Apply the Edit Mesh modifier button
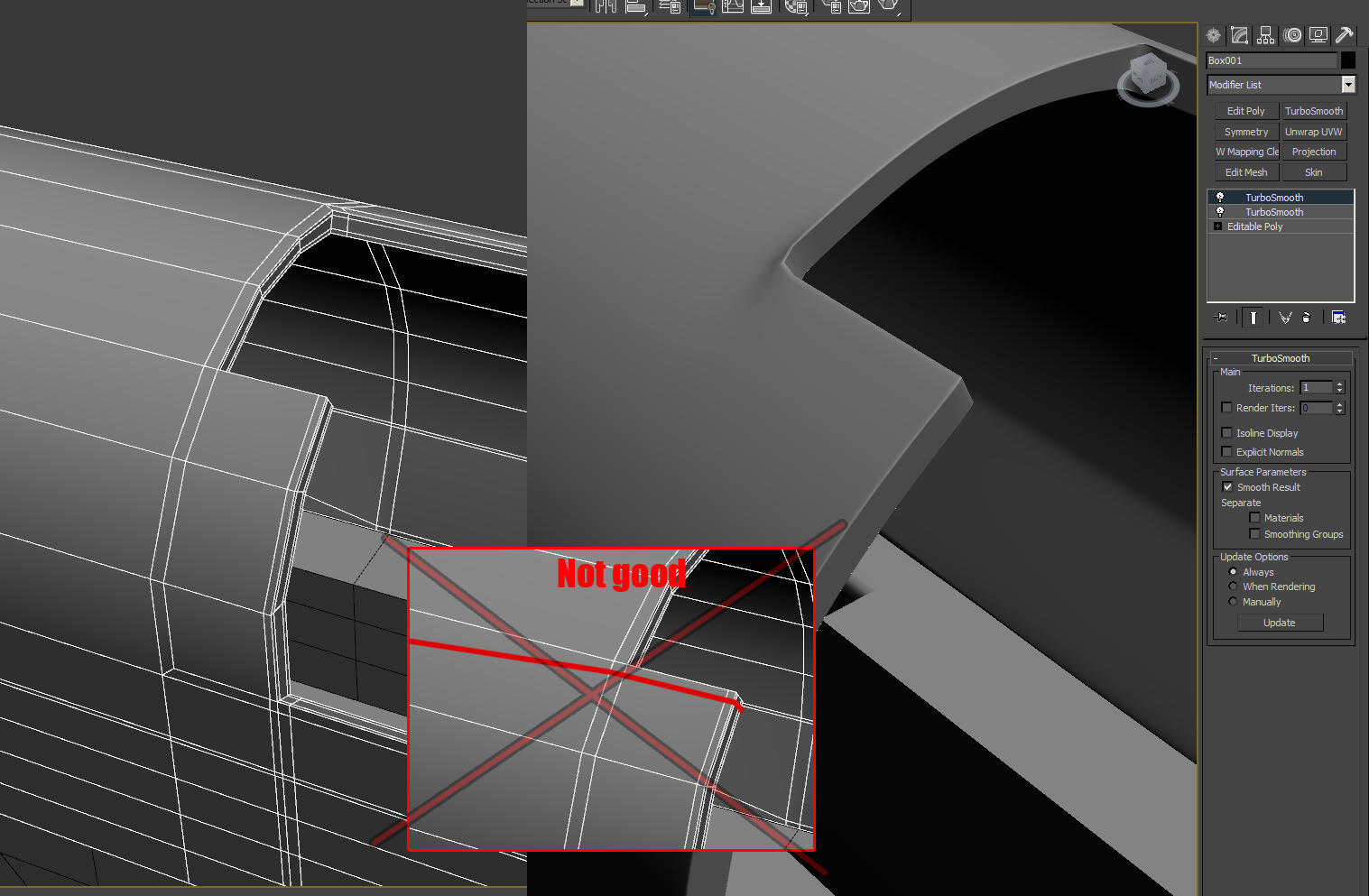 (1246, 172)
